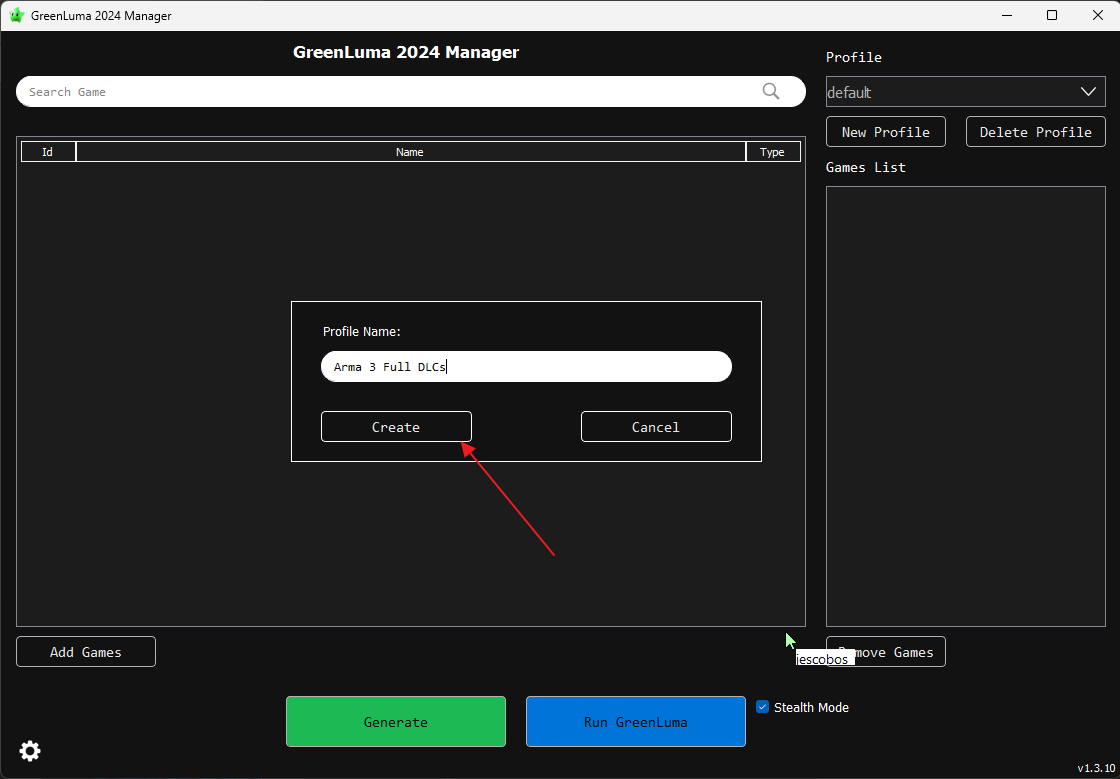Cancel the profile name dialog
Viewport: 1120px width, 779px height.
coord(656,427)
